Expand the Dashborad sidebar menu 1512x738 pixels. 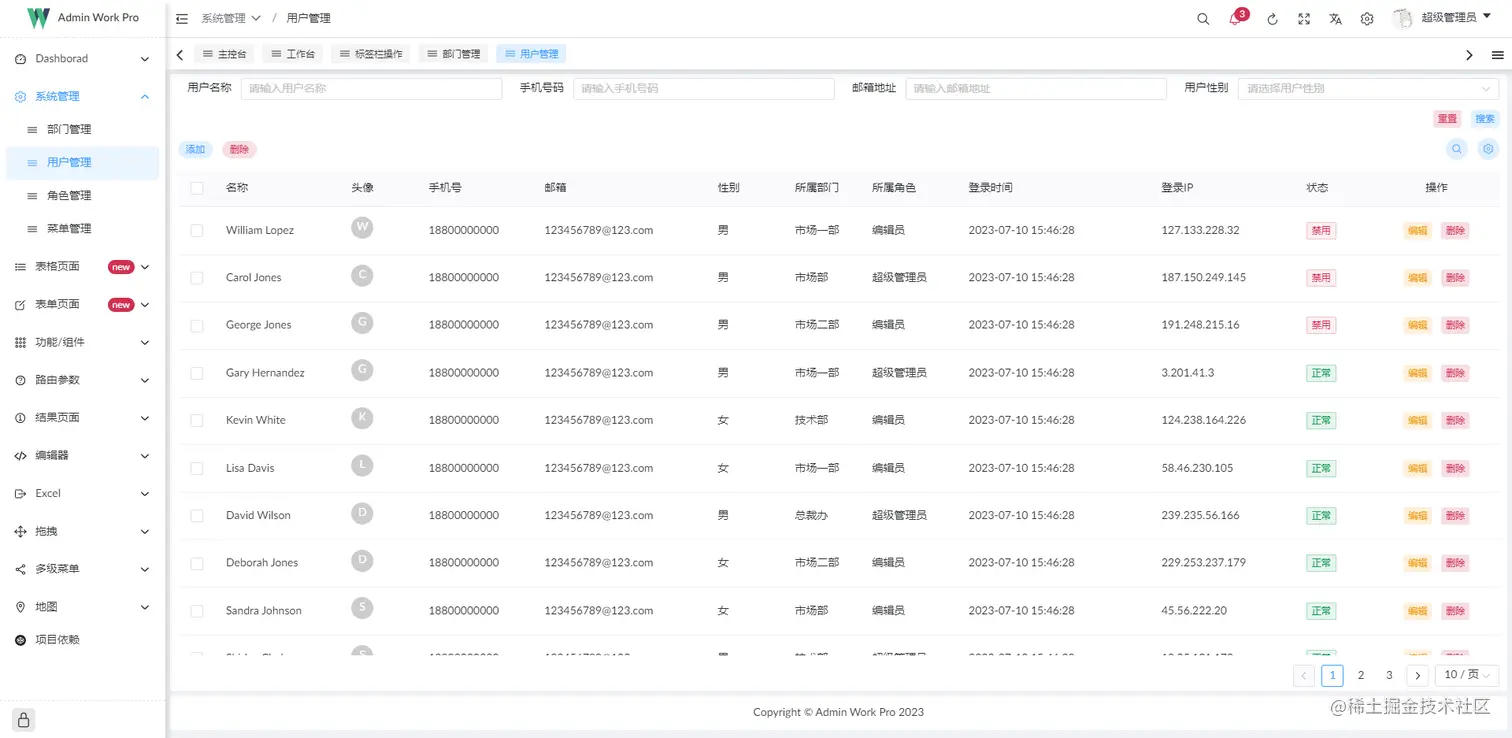[82, 59]
